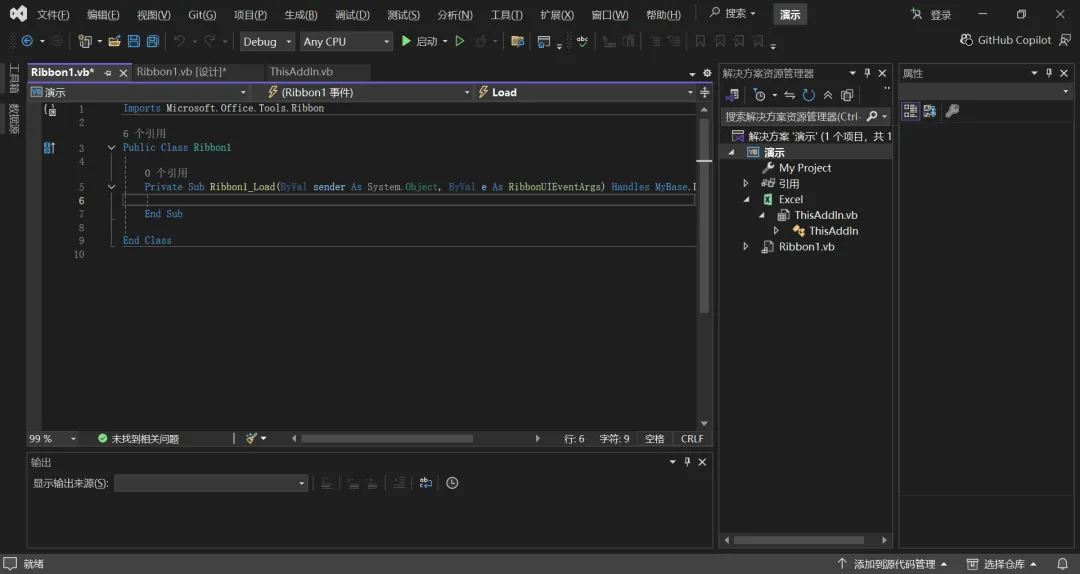Click Collapse All icon in Solution Explorer
This screenshot has height=574, width=1080.
click(828, 95)
